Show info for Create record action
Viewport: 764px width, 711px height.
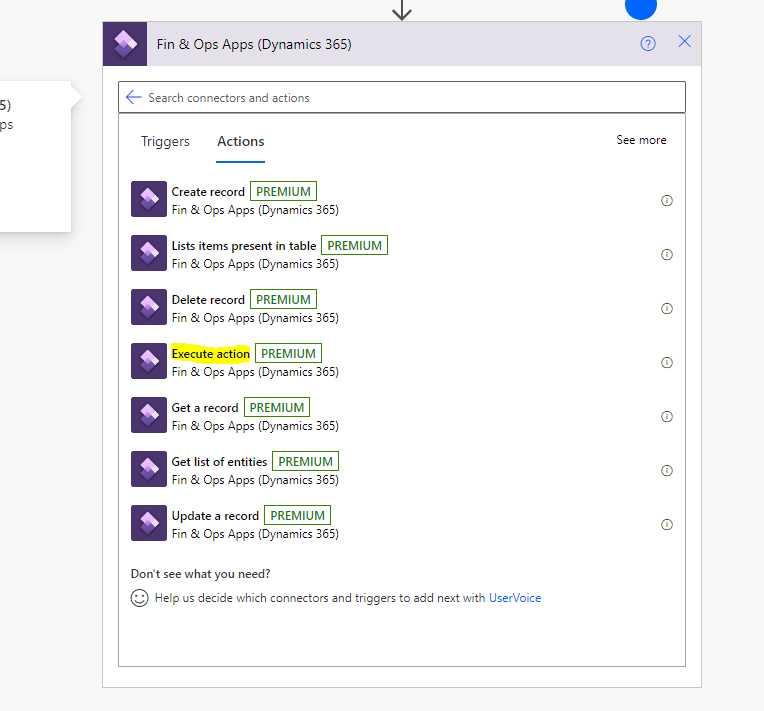[667, 201]
